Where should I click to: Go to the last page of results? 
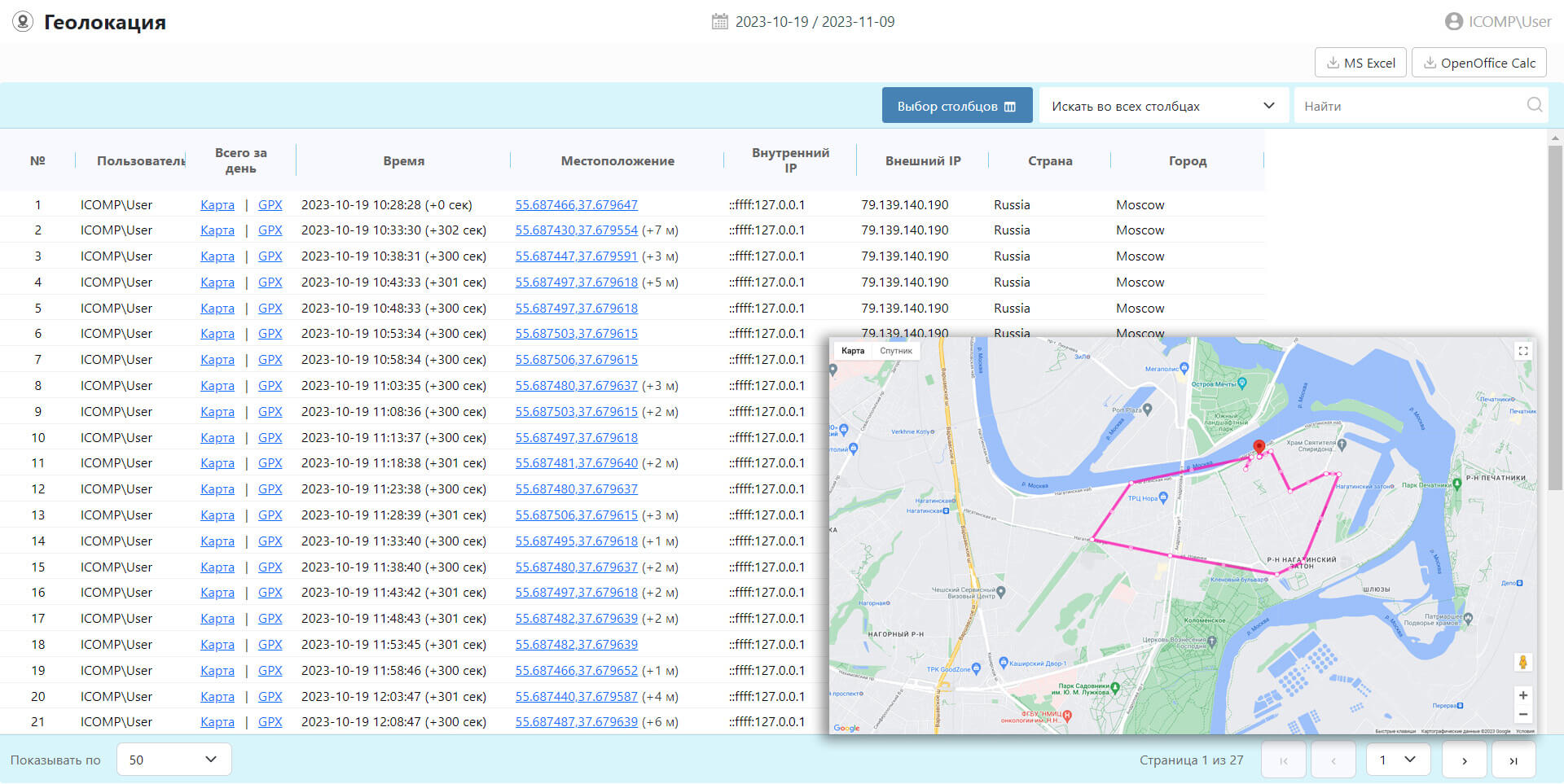pyautogui.click(x=1513, y=760)
